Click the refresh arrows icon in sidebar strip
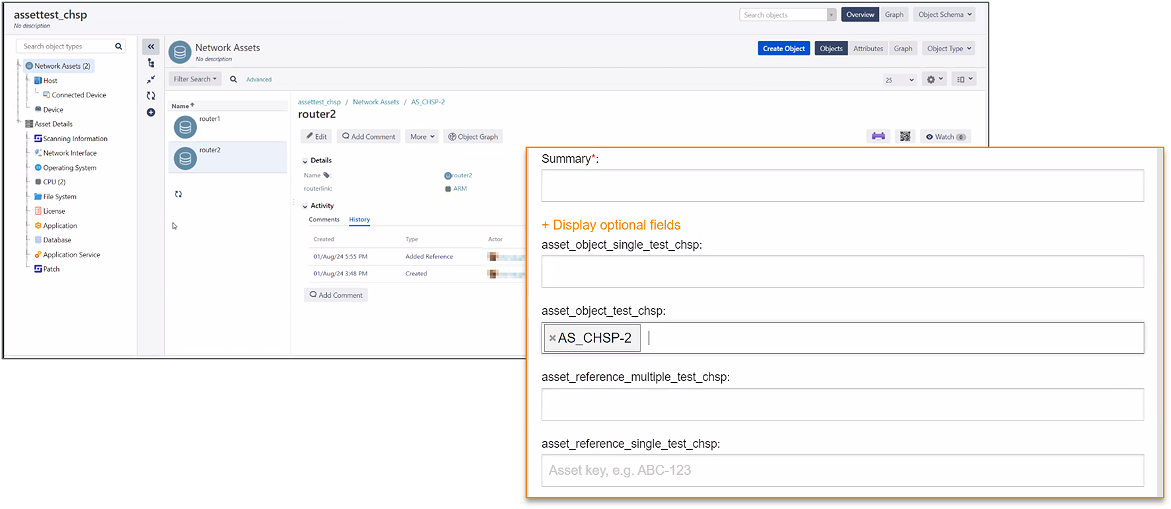Screen dimensions: 1171x509 point(151,96)
